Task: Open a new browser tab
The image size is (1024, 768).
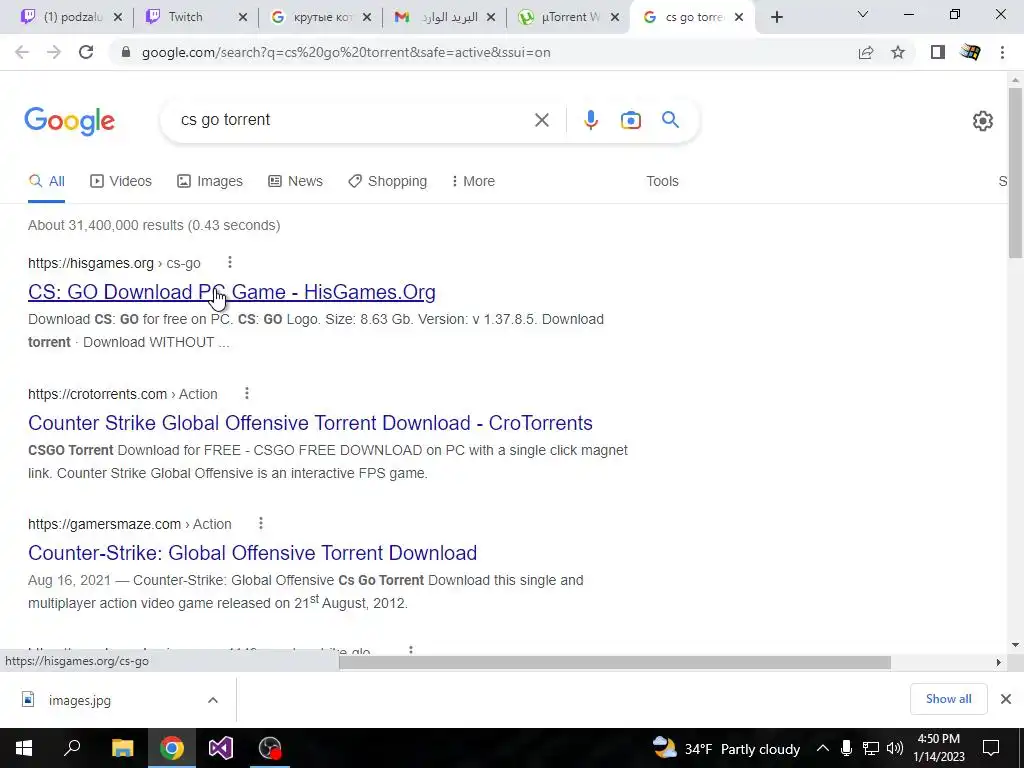Action: point(776,18)
